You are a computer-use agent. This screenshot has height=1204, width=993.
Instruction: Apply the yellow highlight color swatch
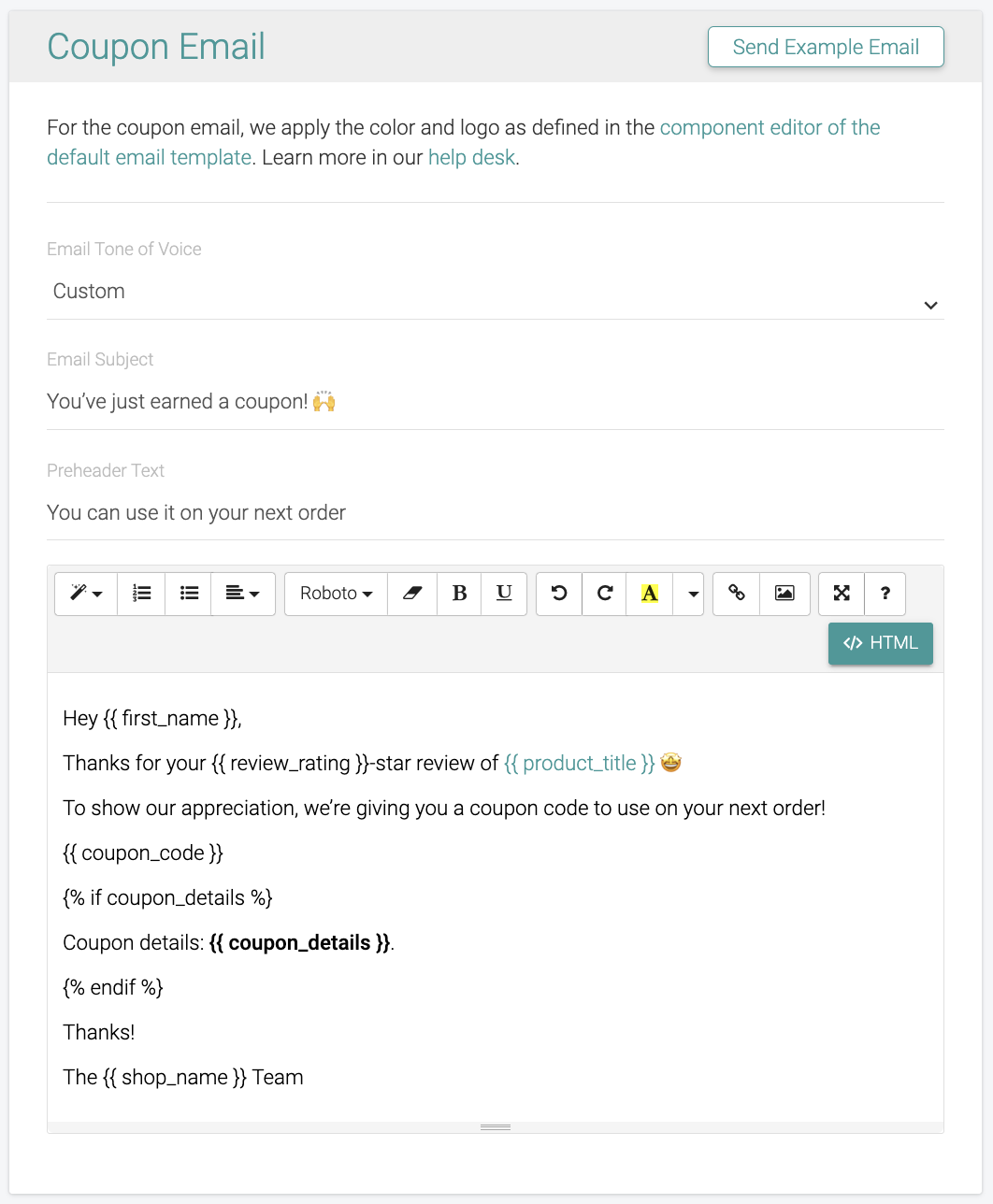point(650,594)
